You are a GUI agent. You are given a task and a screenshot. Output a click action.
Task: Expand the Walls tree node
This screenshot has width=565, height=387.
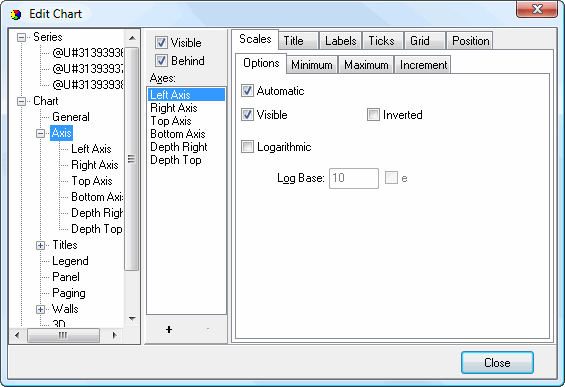[x=40, y=310]
